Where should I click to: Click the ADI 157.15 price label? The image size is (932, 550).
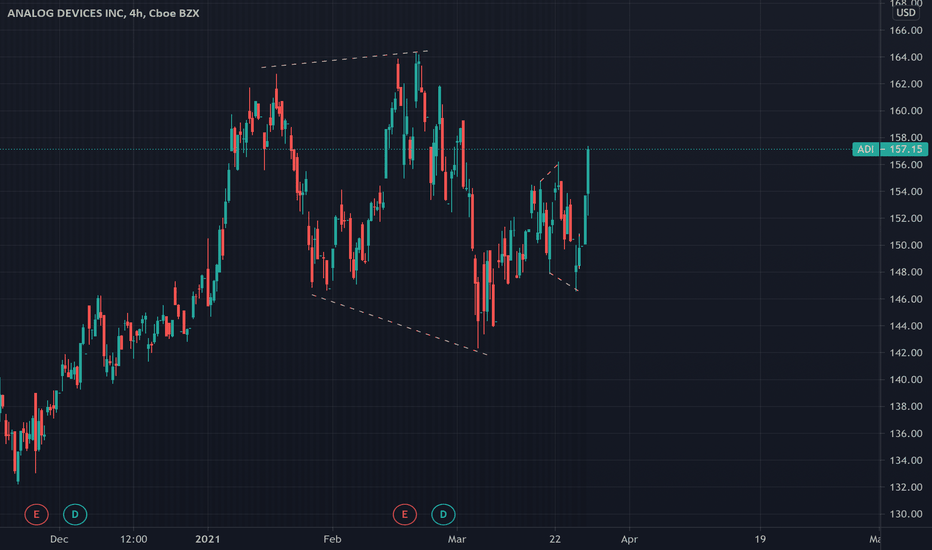890,149
